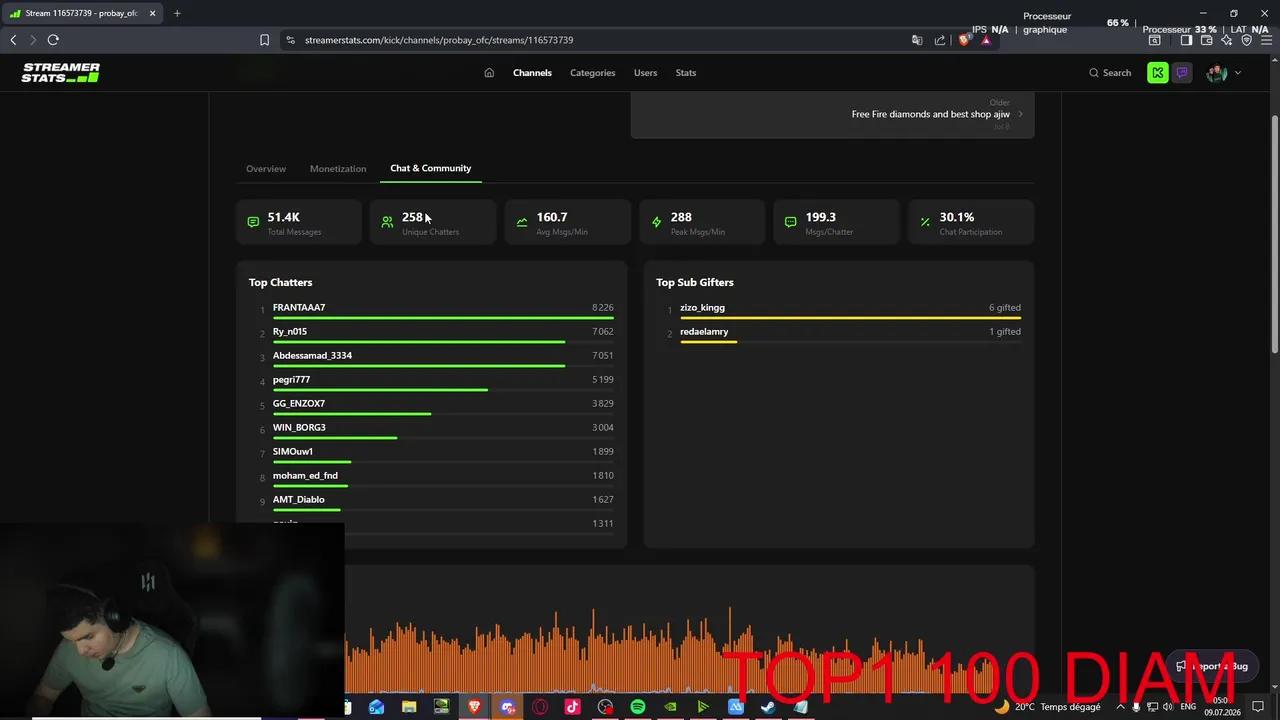Click the green Kick platform icon
Viewport: 1280px width, 720px height.
pos(1157,73)
